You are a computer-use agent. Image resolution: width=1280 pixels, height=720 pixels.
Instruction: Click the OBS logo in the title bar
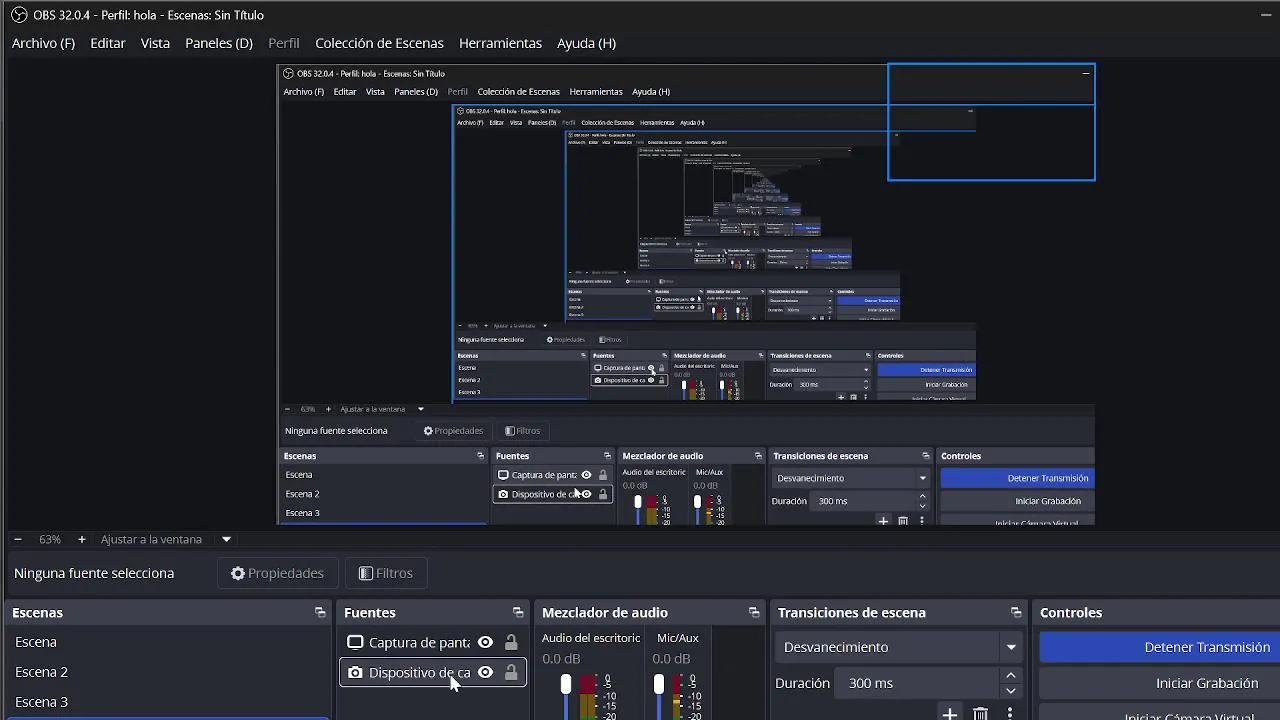click(x=19, y=15)
